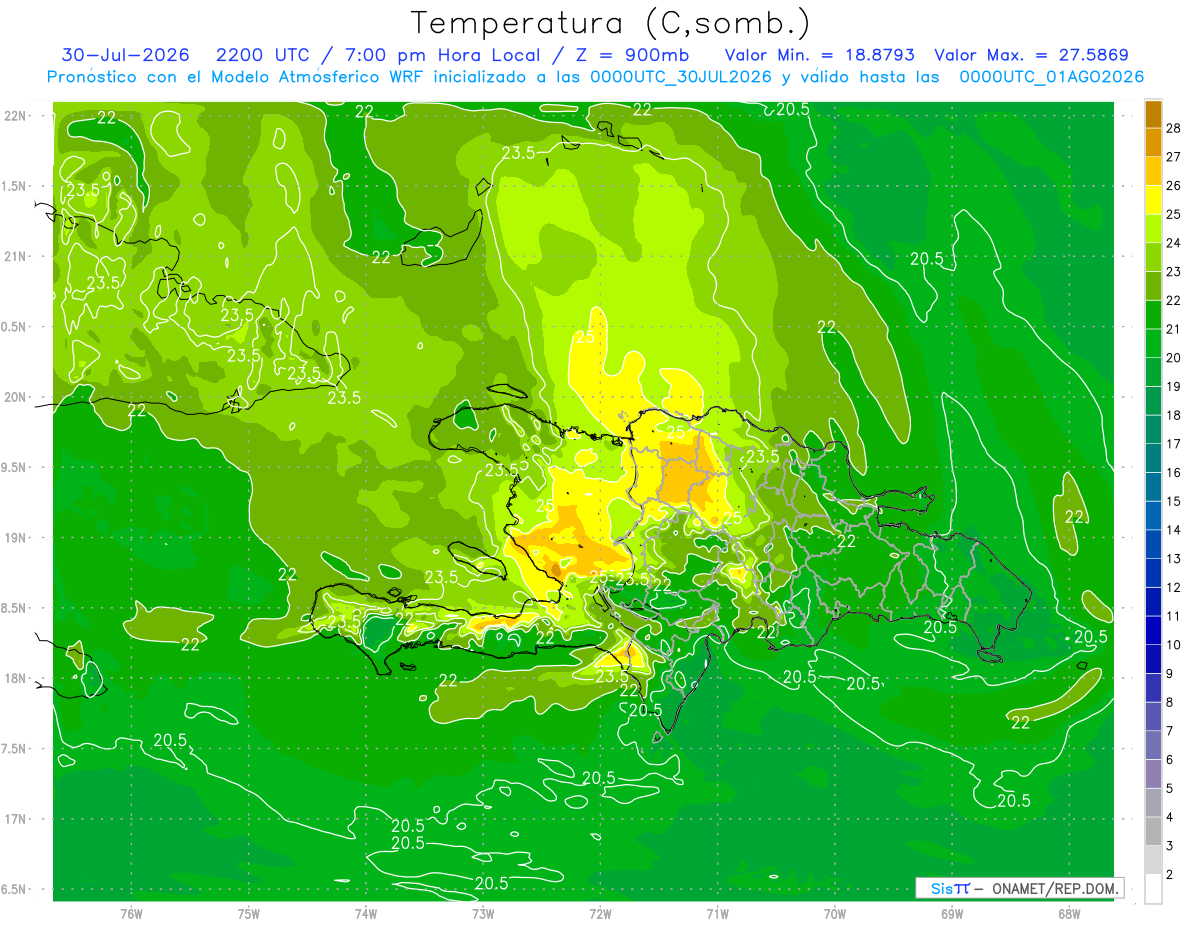Pick the orange legend swatch between 27 and 28
This screenshot has width=1200, height=927.
point(1153,143)
